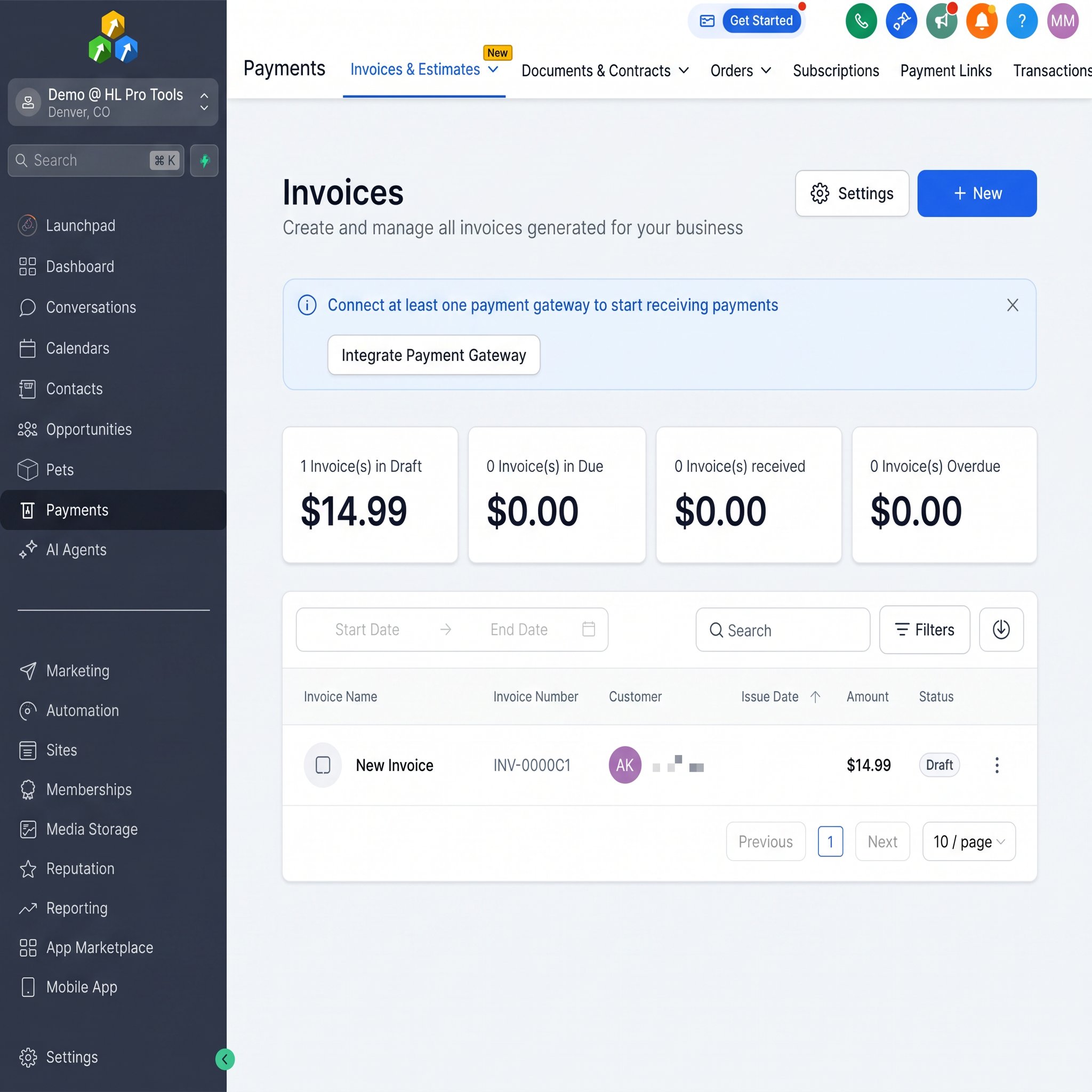Open Conversations in sidebar
The width and height of the screenshot is (1092, 1092).
[77, 308]
